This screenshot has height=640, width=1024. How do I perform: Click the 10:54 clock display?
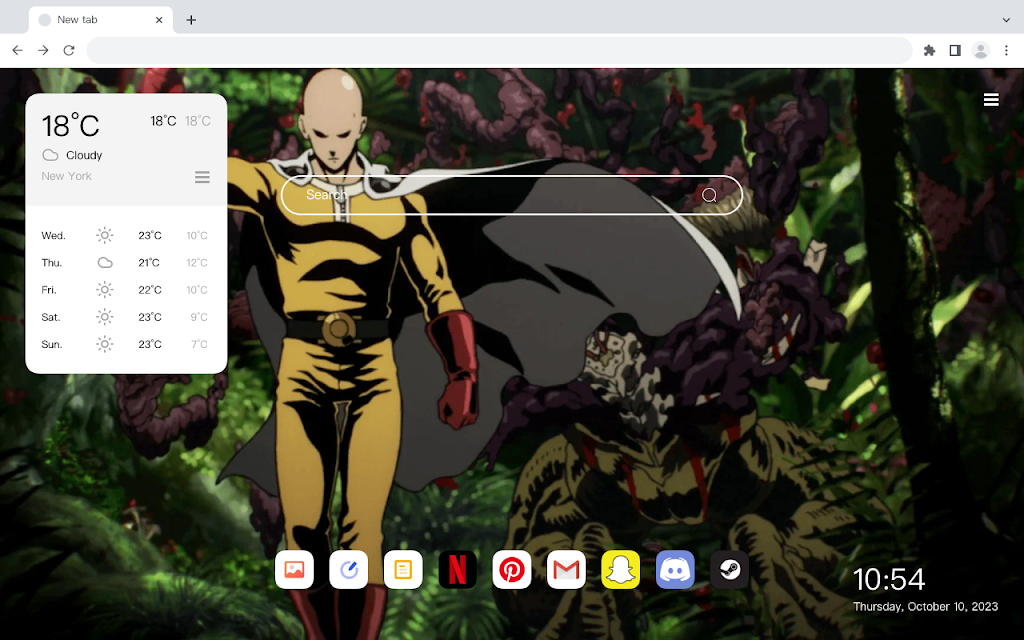click(889, 579)
